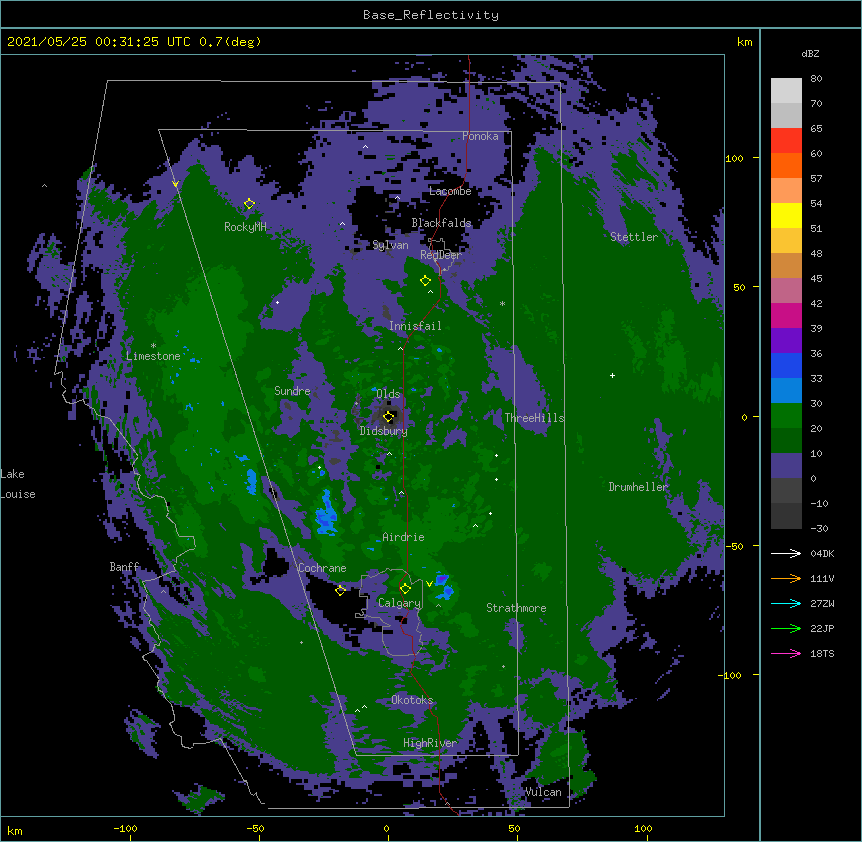Click the Lacombe label
Image resolution: width=862 pixels, height=842 pixels.
[450, 191]
